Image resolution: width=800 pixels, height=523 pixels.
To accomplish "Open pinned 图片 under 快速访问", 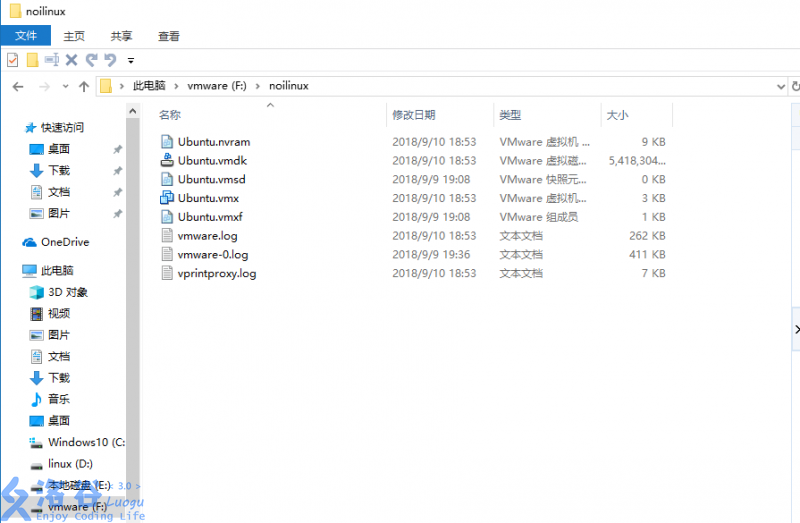I will click(59, 213).
